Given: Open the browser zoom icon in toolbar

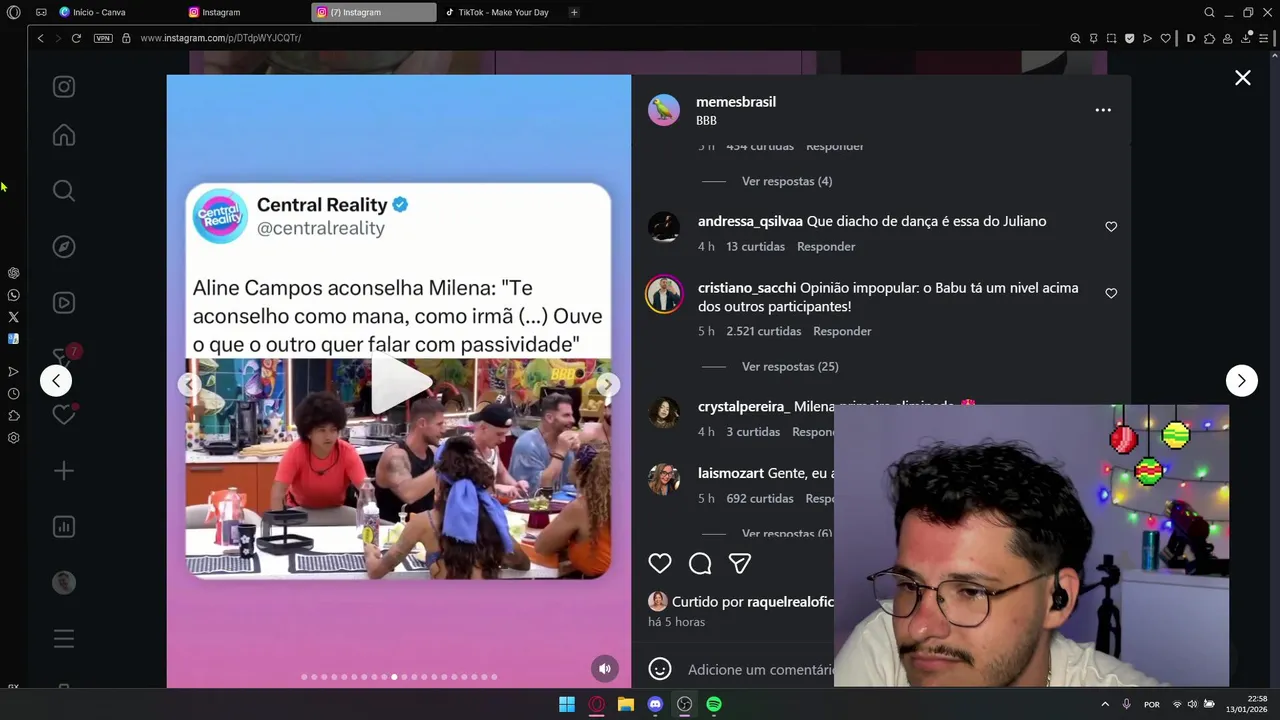Looking at the screenshot, I should [1075, 38].
